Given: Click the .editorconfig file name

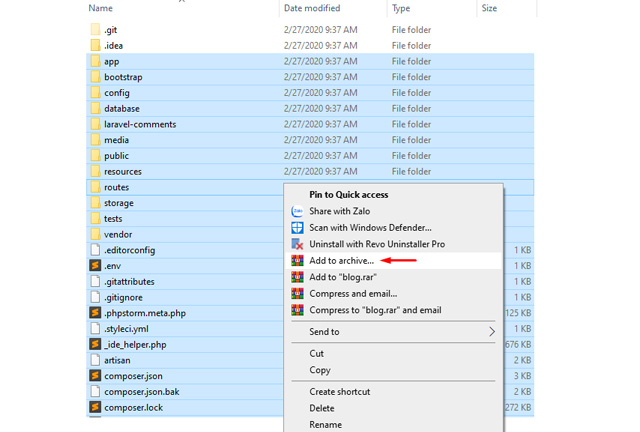Looking at the screenshot, I should tap(129, 250).
